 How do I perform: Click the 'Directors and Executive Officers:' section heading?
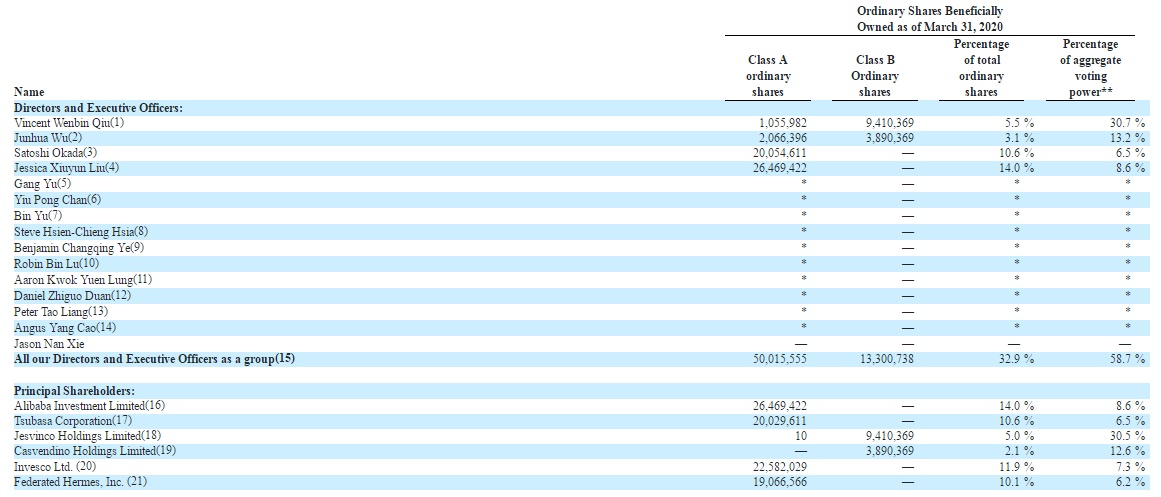[98, 107]
